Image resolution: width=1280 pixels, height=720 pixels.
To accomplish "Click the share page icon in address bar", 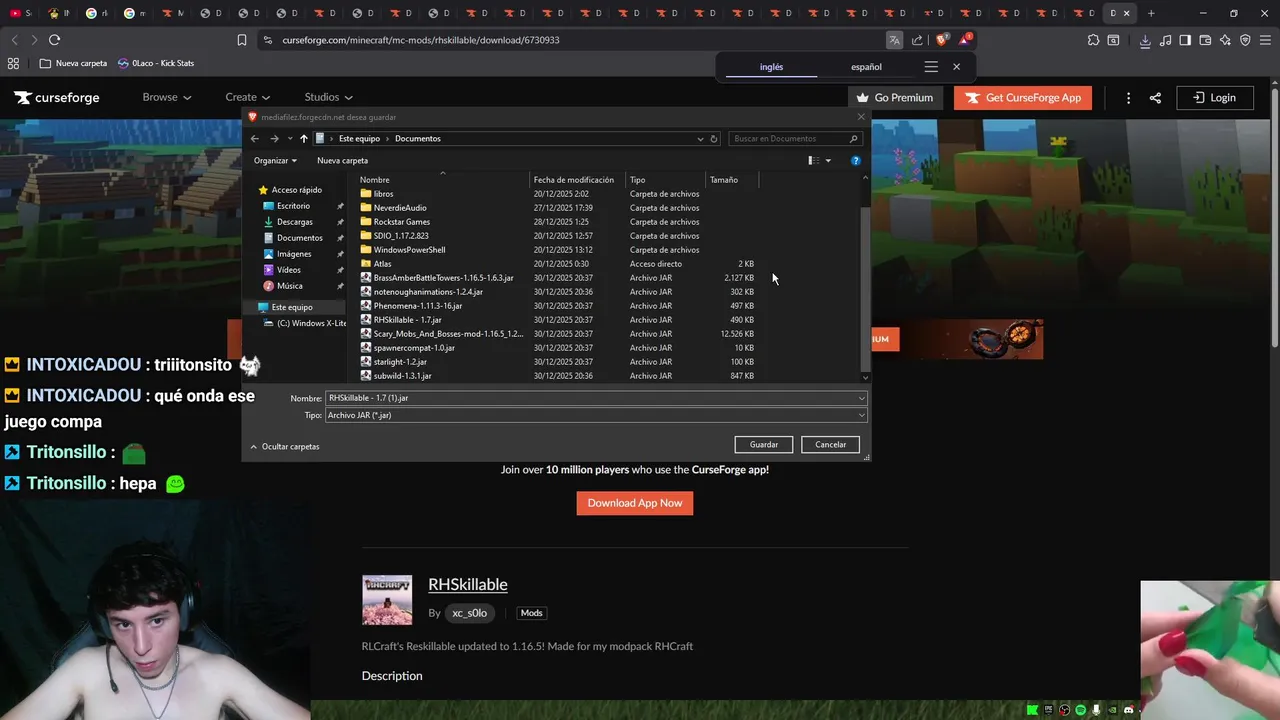I will (917, 40).
